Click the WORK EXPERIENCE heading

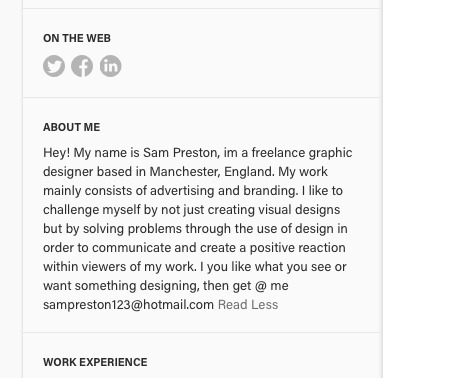pyautogui.click(x=95, y=362)
